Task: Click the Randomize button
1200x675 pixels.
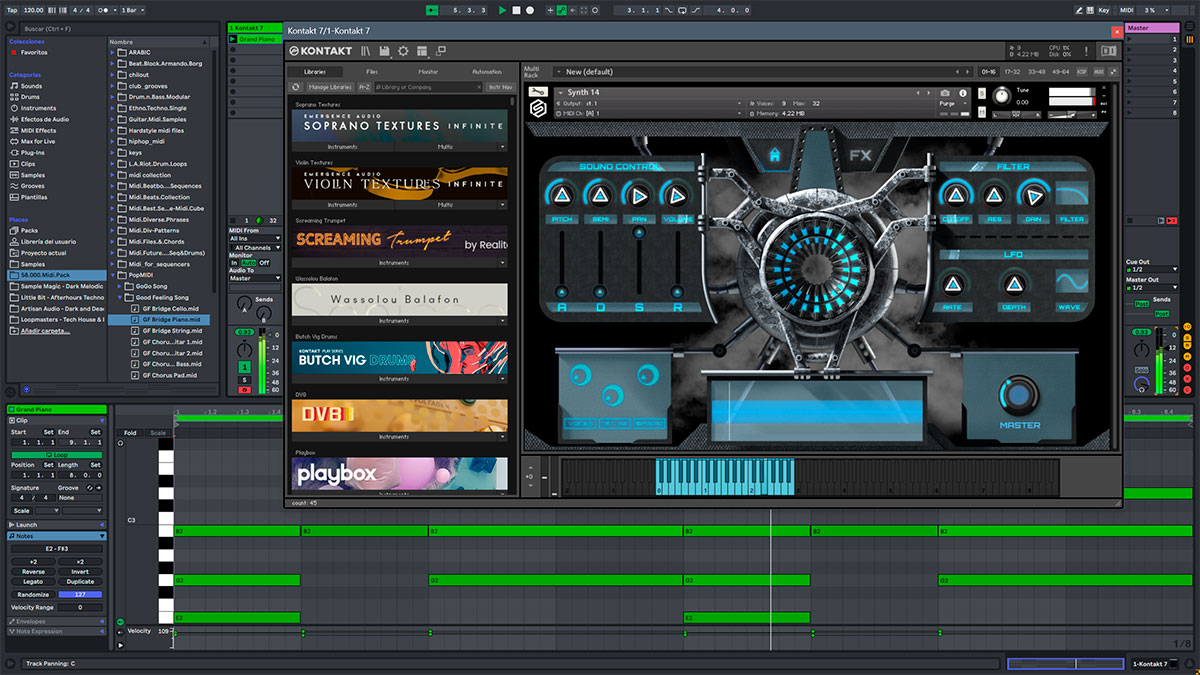Action: (x=33, y=594)
